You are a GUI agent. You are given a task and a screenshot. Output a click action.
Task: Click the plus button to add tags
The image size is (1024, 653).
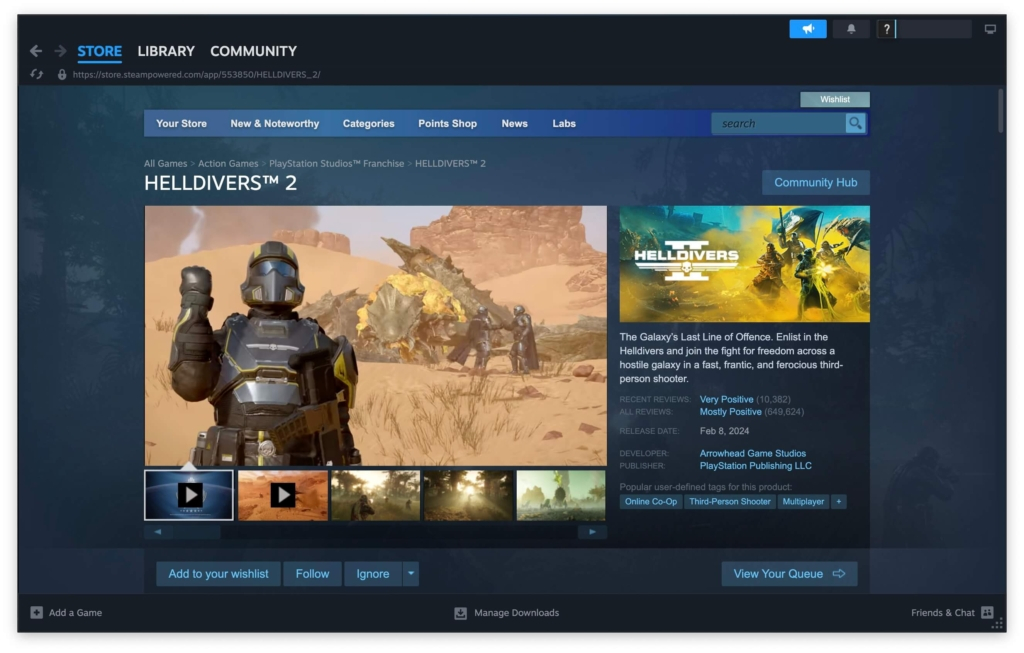(x=839, y=502)
